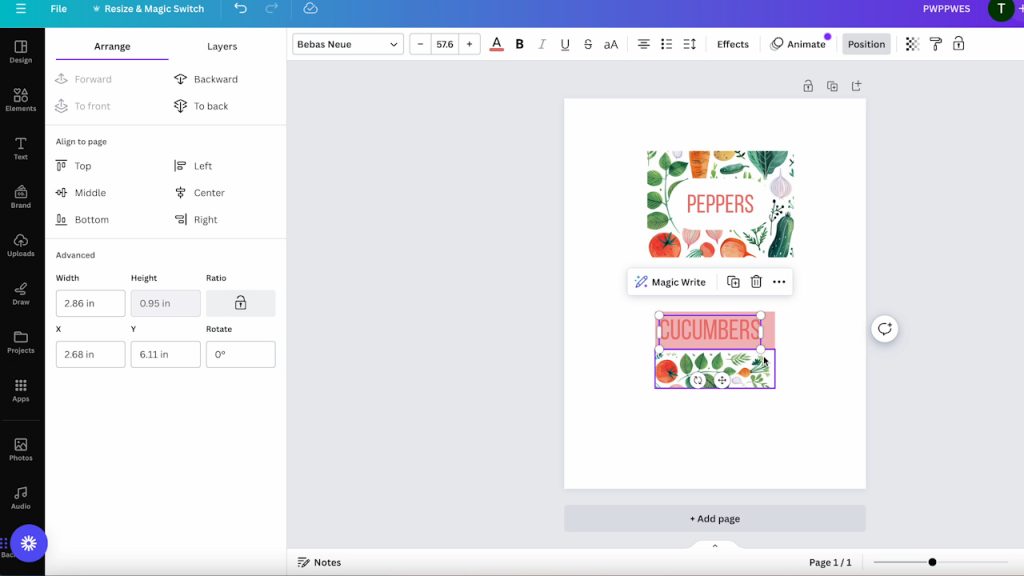The width and height of the screenshot is (1024, 576).
Task: Click the X position input field
Action: (x=90, y=354)
